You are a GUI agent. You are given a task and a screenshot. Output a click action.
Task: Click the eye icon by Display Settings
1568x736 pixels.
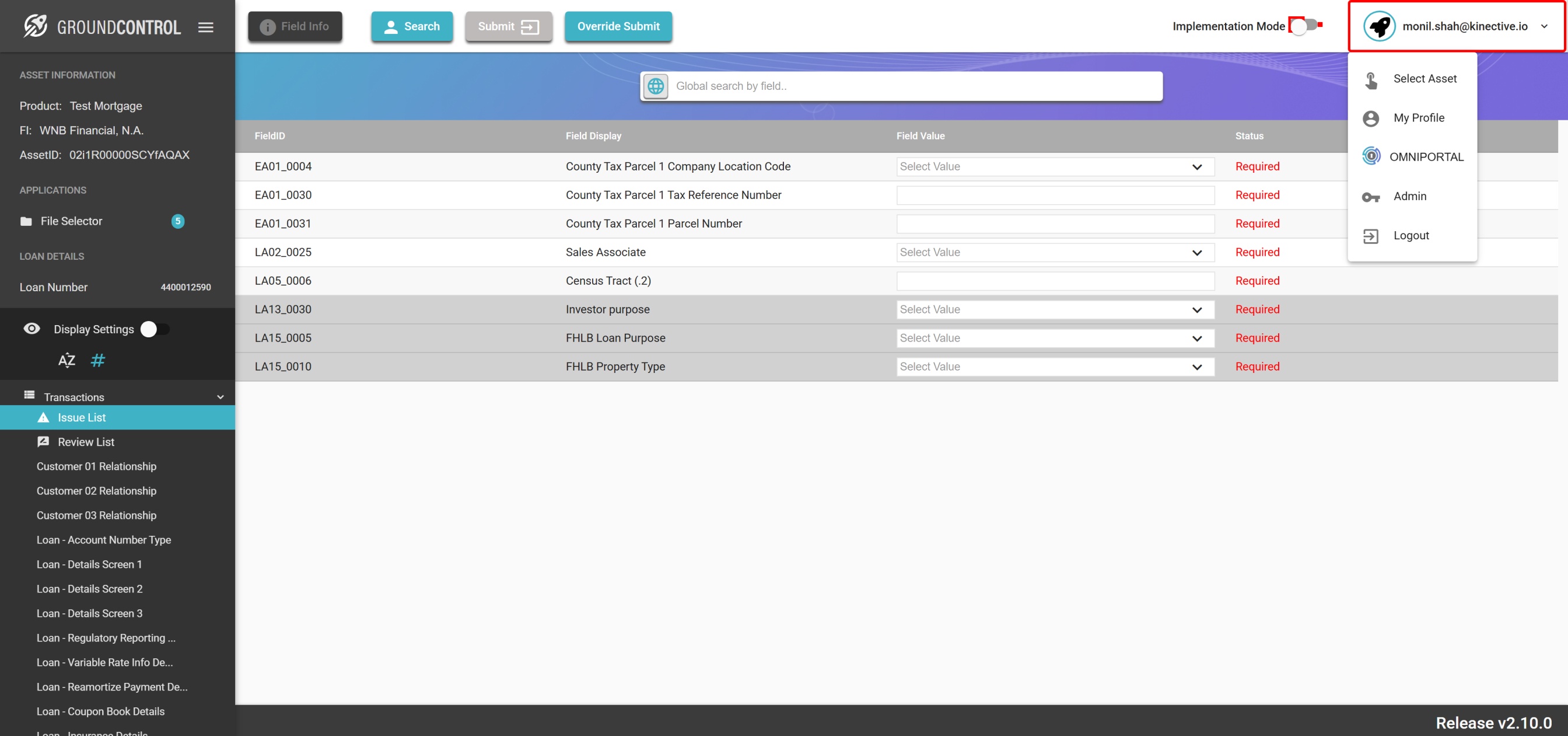[x=32, y=329]
